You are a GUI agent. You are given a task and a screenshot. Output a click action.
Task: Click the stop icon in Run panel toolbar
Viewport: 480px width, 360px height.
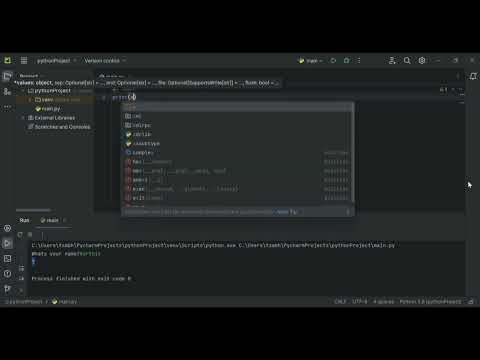point(30,235)
